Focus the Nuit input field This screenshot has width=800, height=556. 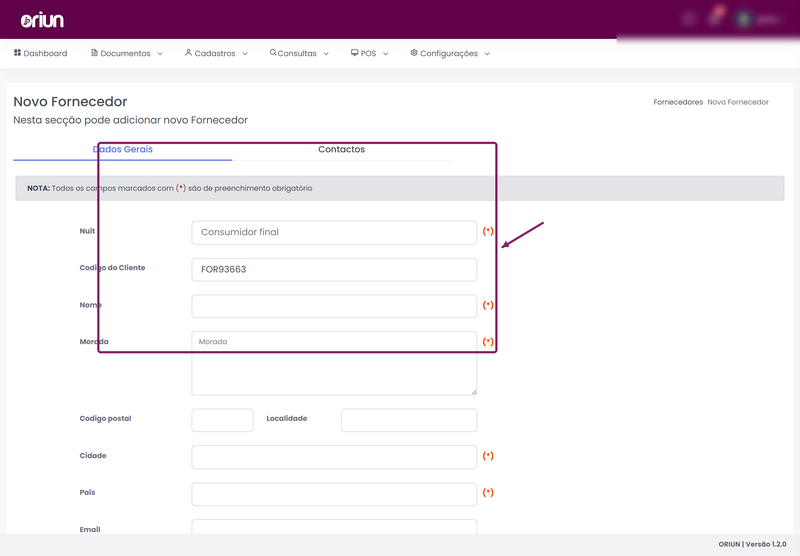pyautogui.click(x=334, y=233)
